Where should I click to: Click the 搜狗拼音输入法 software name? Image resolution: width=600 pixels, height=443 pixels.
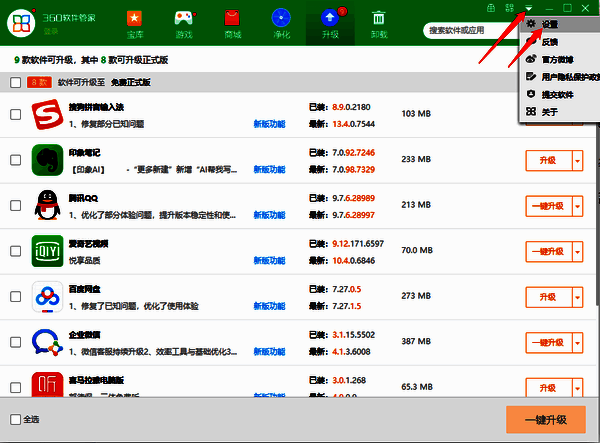tap(96, 107)
